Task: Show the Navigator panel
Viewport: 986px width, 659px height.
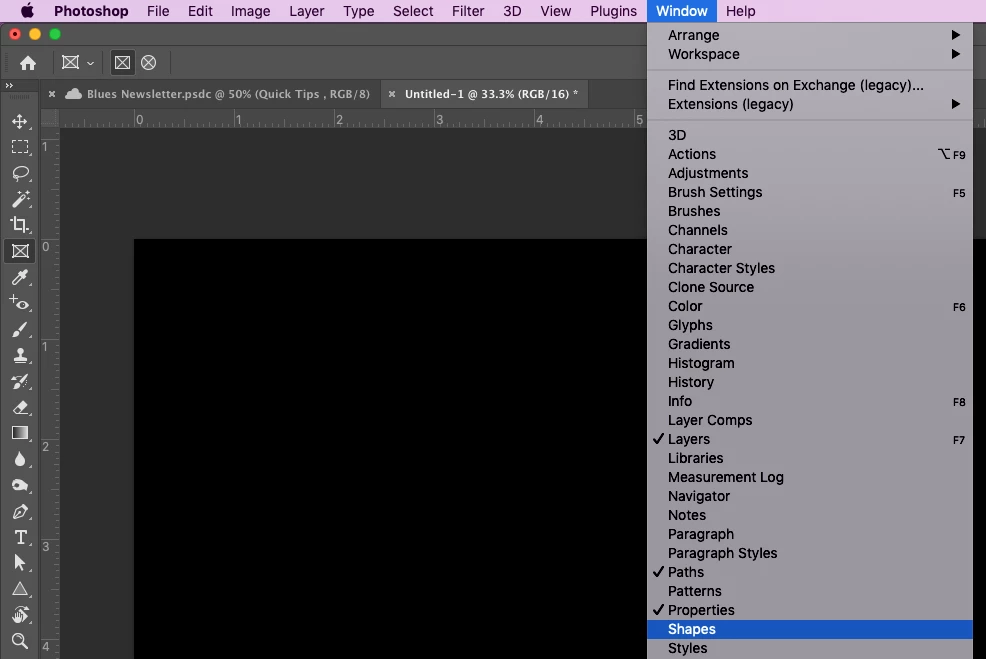Action: (x=810, y=497)
